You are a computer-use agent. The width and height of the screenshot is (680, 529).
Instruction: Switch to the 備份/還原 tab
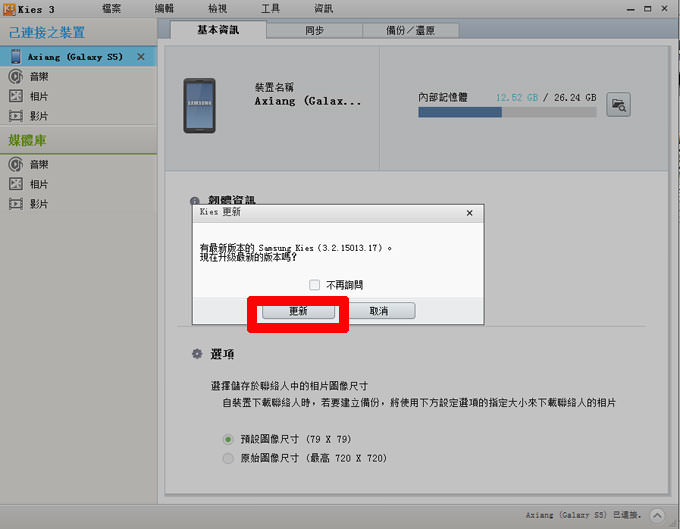(411, 30)
